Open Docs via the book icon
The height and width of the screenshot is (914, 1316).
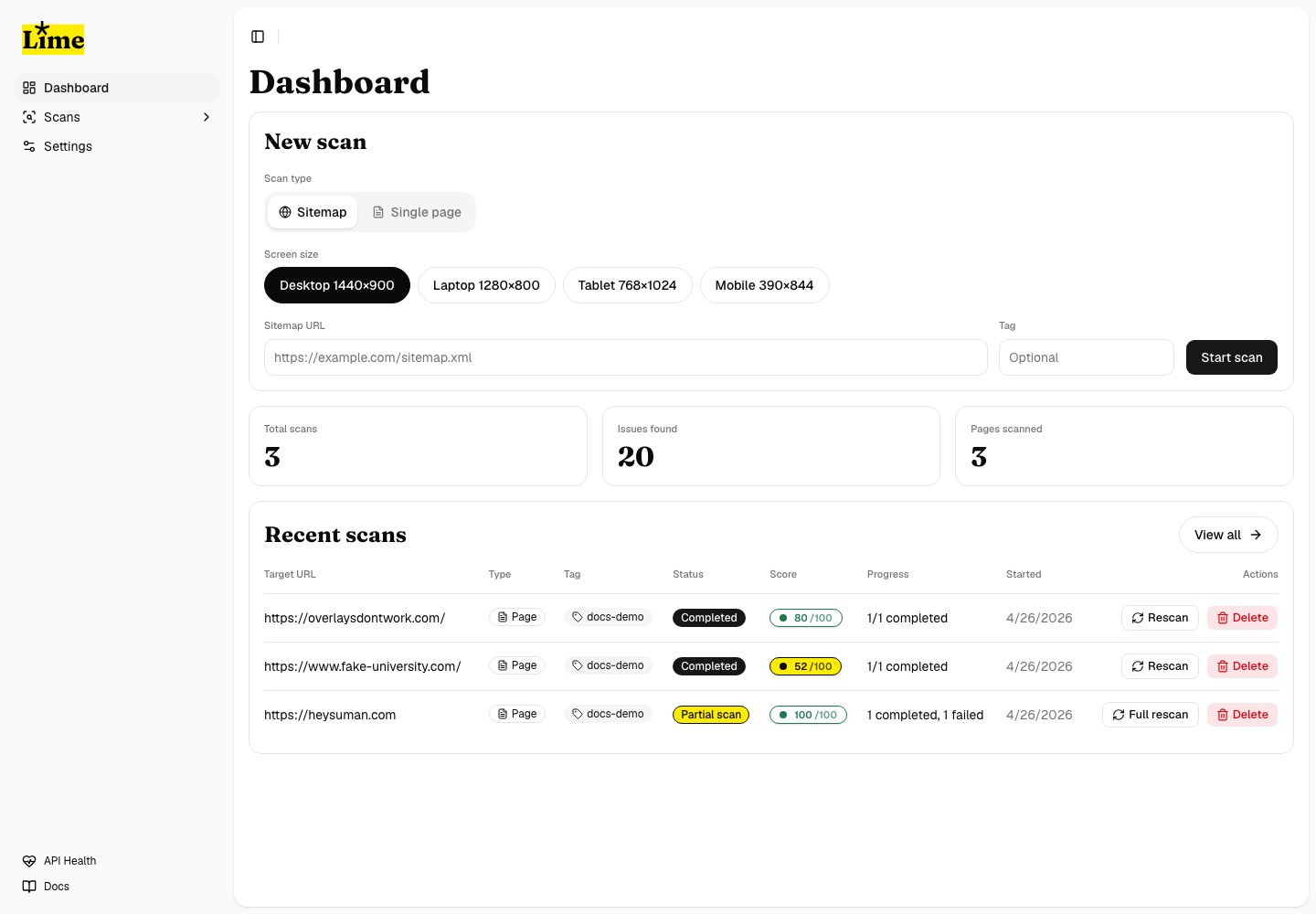click(x=28, y=886)
